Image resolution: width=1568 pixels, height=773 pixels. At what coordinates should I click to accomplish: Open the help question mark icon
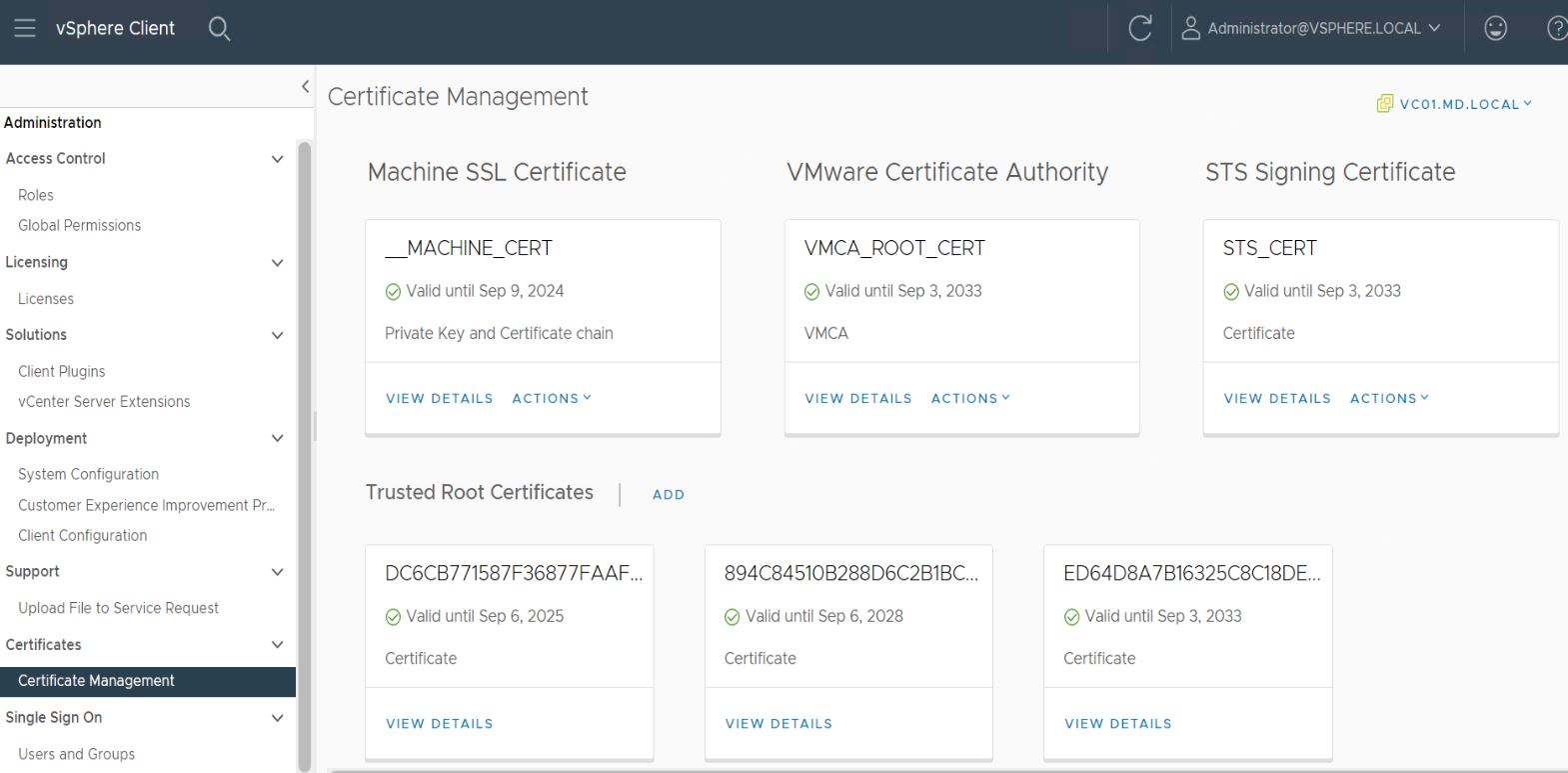tap(1557, 28)
